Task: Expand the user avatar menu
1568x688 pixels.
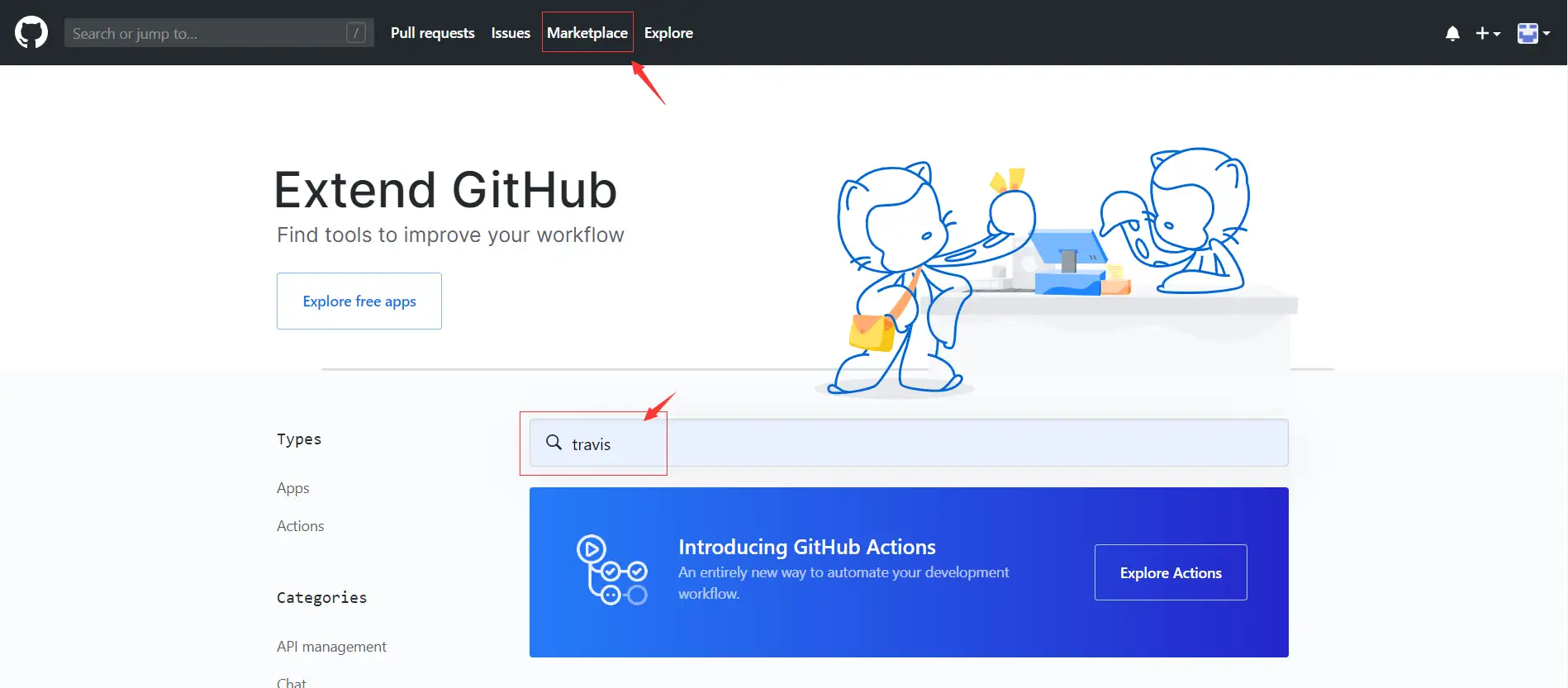Action: click(x=1532, y=33)
